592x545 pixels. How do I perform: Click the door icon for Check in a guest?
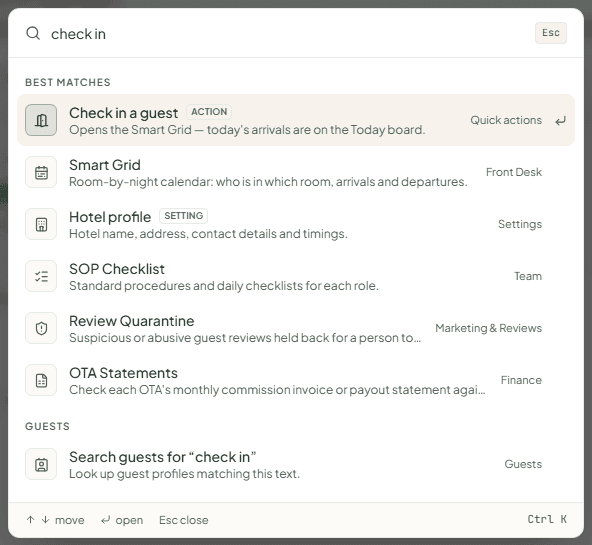pos(41,120)
